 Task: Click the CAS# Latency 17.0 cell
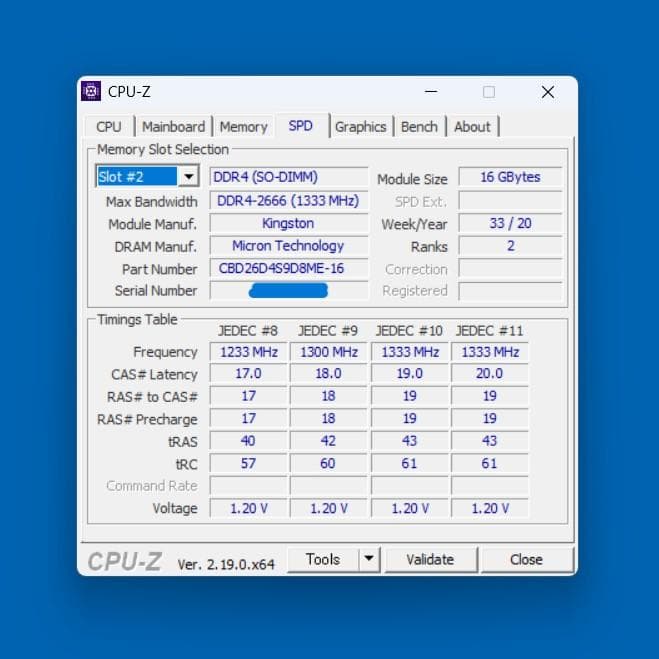pos(248,374)
